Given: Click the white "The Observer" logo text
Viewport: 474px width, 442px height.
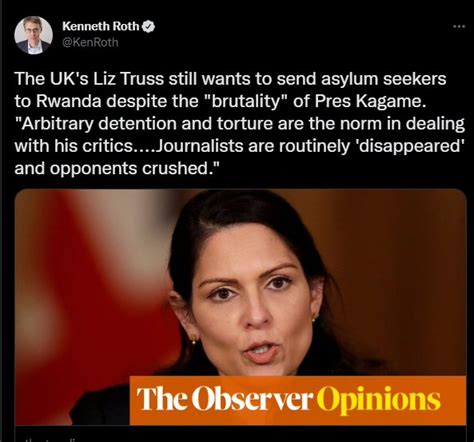Looking at the screenshot, I should pyautogui.click(x=225, y=399).
